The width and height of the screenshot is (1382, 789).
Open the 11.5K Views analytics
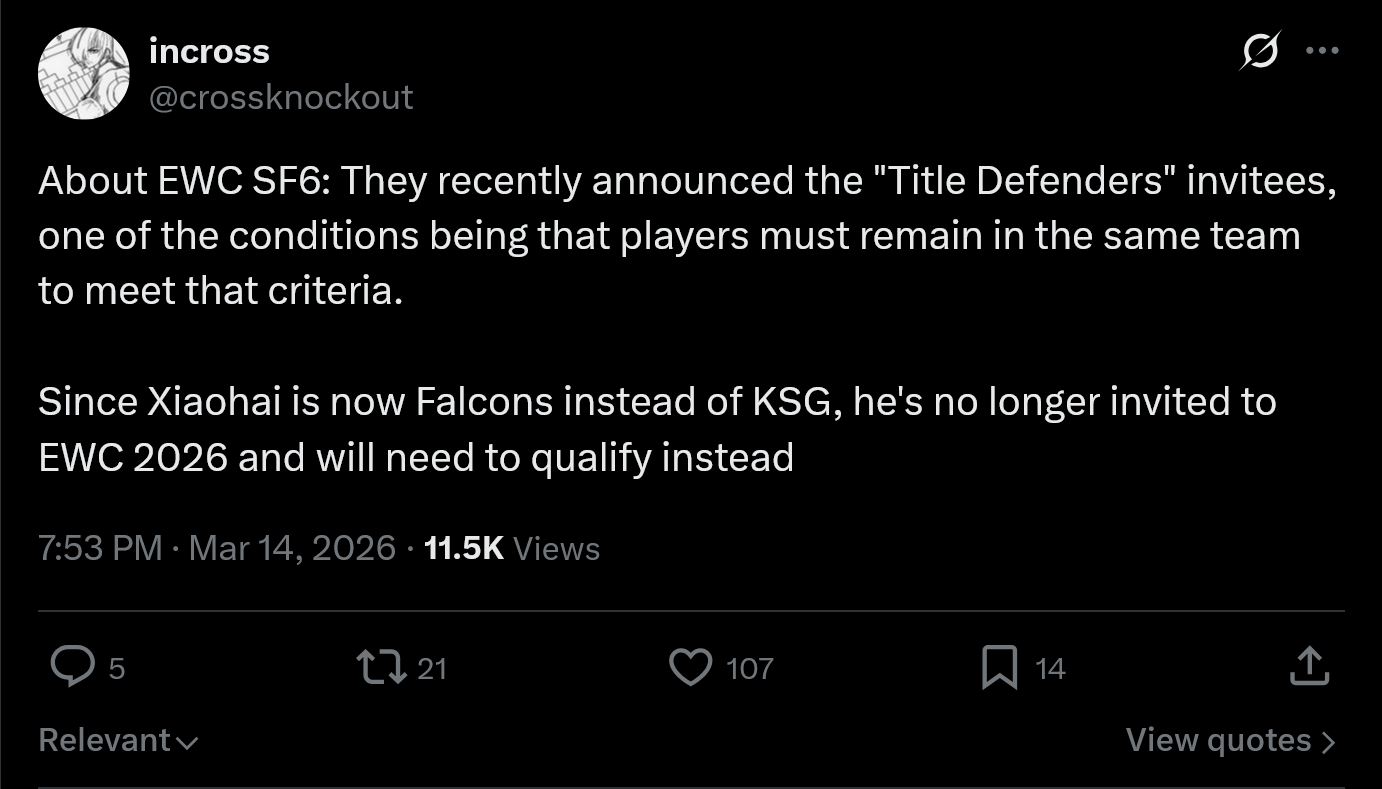(512, 548)
